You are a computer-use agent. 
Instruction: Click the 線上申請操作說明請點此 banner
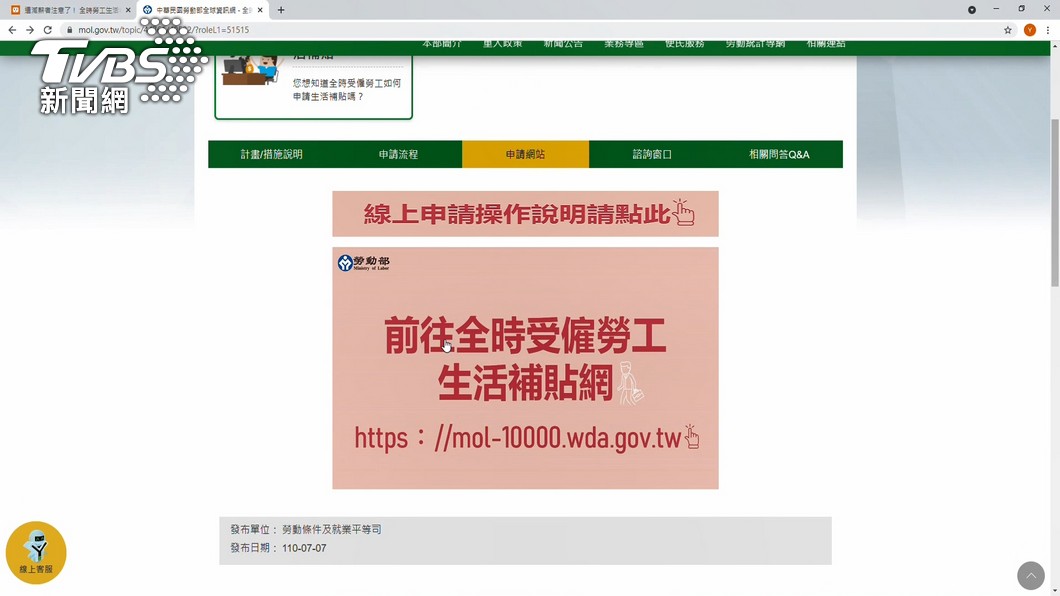point(525,214)
